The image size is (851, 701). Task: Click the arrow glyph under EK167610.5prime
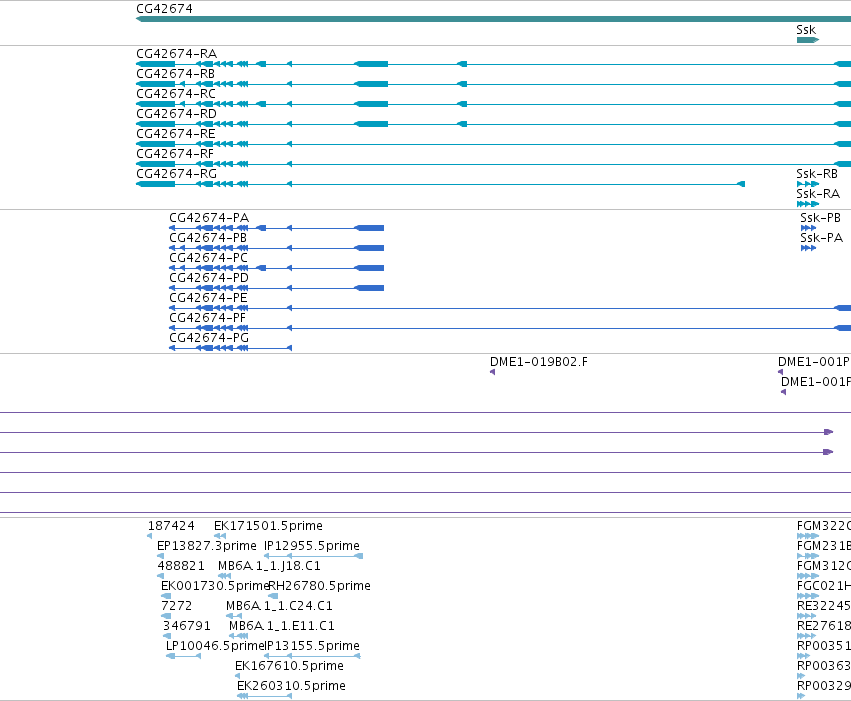coord(238,677)
